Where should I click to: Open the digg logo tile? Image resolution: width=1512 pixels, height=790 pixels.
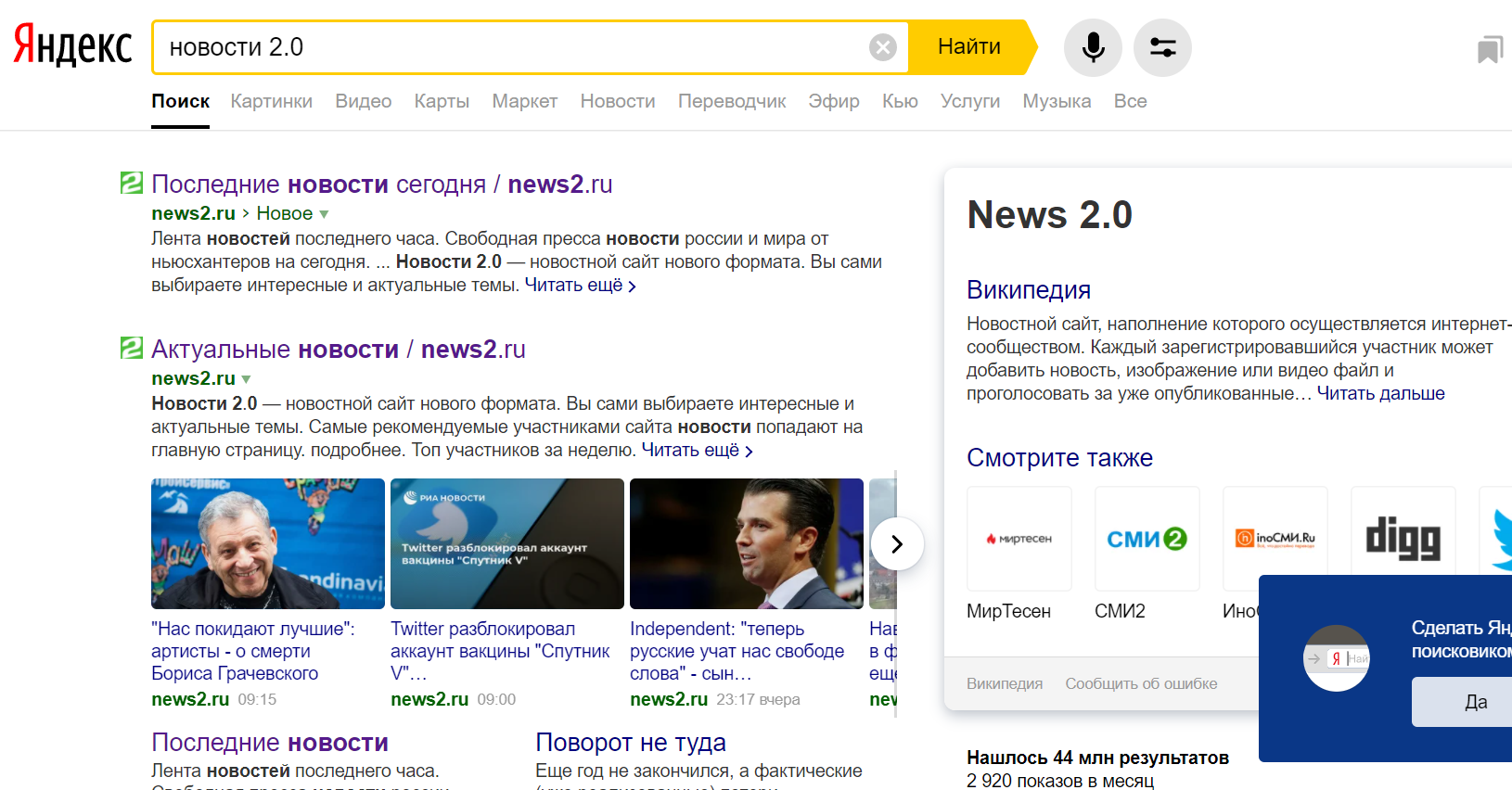tap(1403, 539)
